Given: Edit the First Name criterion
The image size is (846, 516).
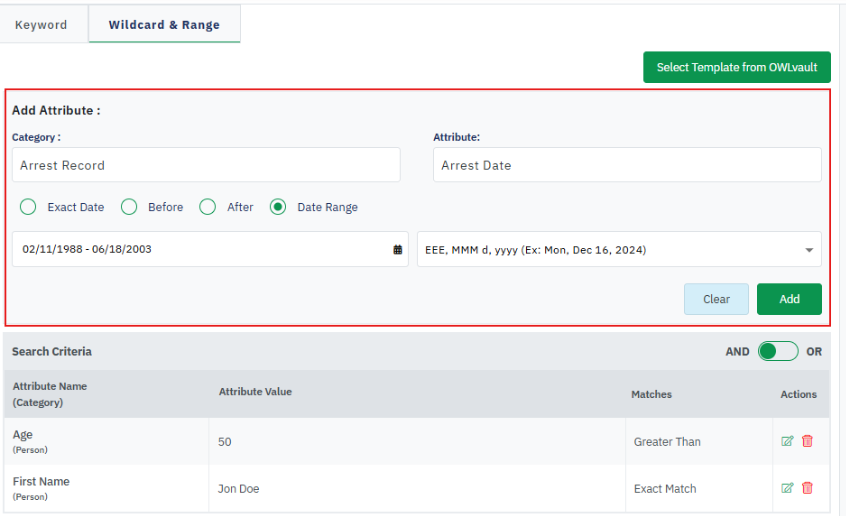Looking at the screenshot, I should click(x=787, y=488).
